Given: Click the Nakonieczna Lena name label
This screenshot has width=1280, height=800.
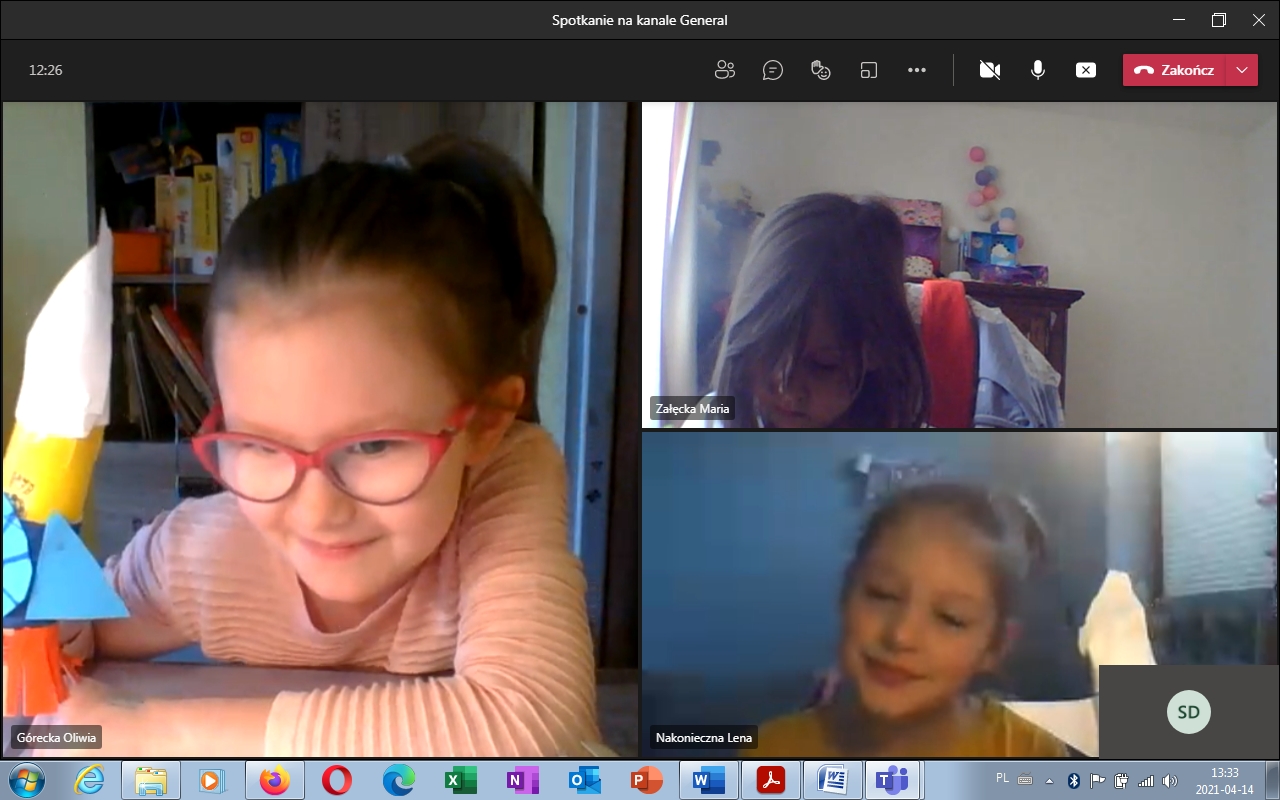Looking at the screenshot, I should [703, 738].
